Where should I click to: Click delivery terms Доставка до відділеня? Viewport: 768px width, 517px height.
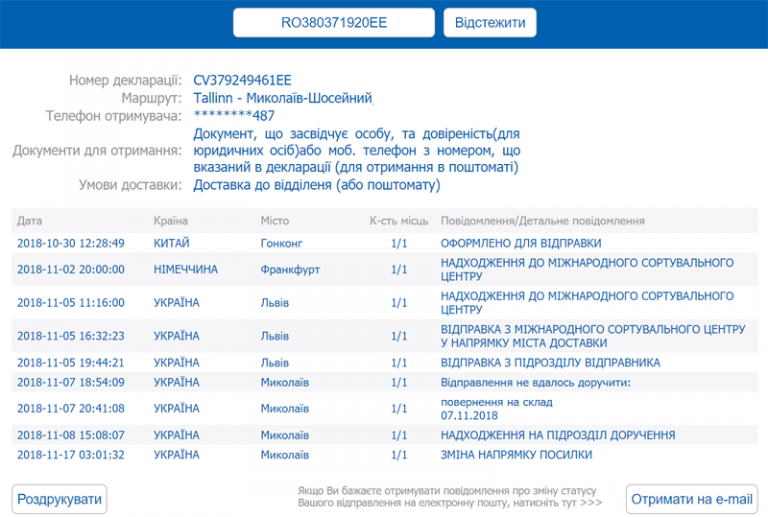[x=317, y=185]
